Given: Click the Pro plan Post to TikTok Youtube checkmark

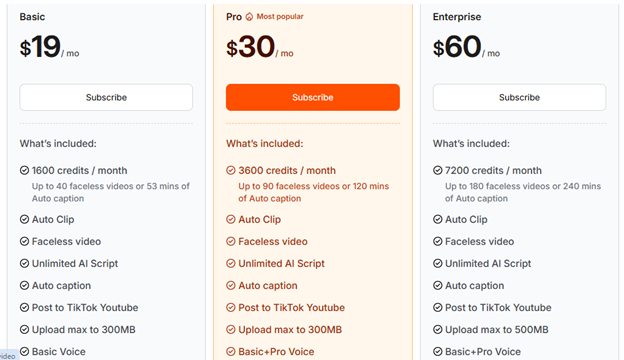Looking at the screenshot, I should pyautogui.click(x=231, y=307).
